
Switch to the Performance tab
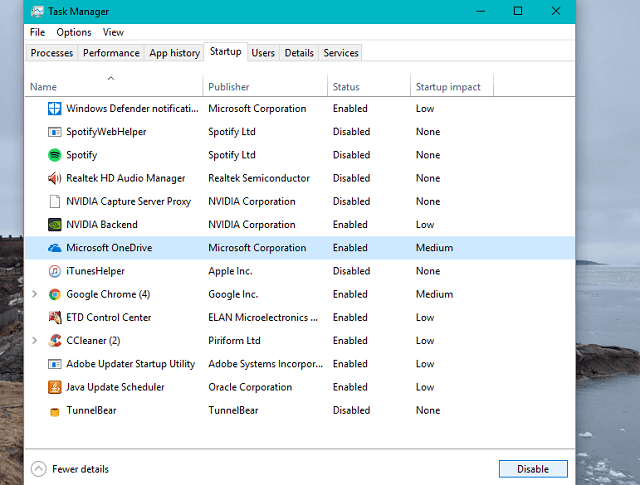click(x=111, y=53)
